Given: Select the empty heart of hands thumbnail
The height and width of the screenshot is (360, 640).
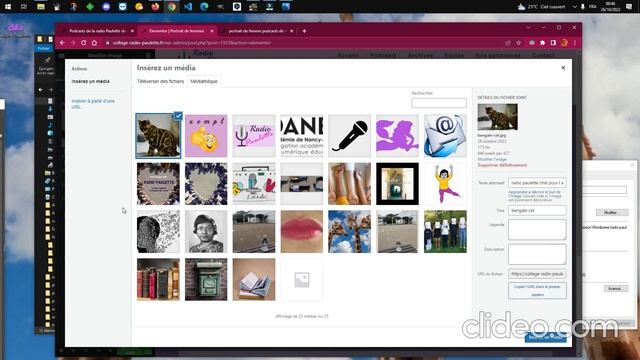Looking at the screenshot, I should pos(206,184).
